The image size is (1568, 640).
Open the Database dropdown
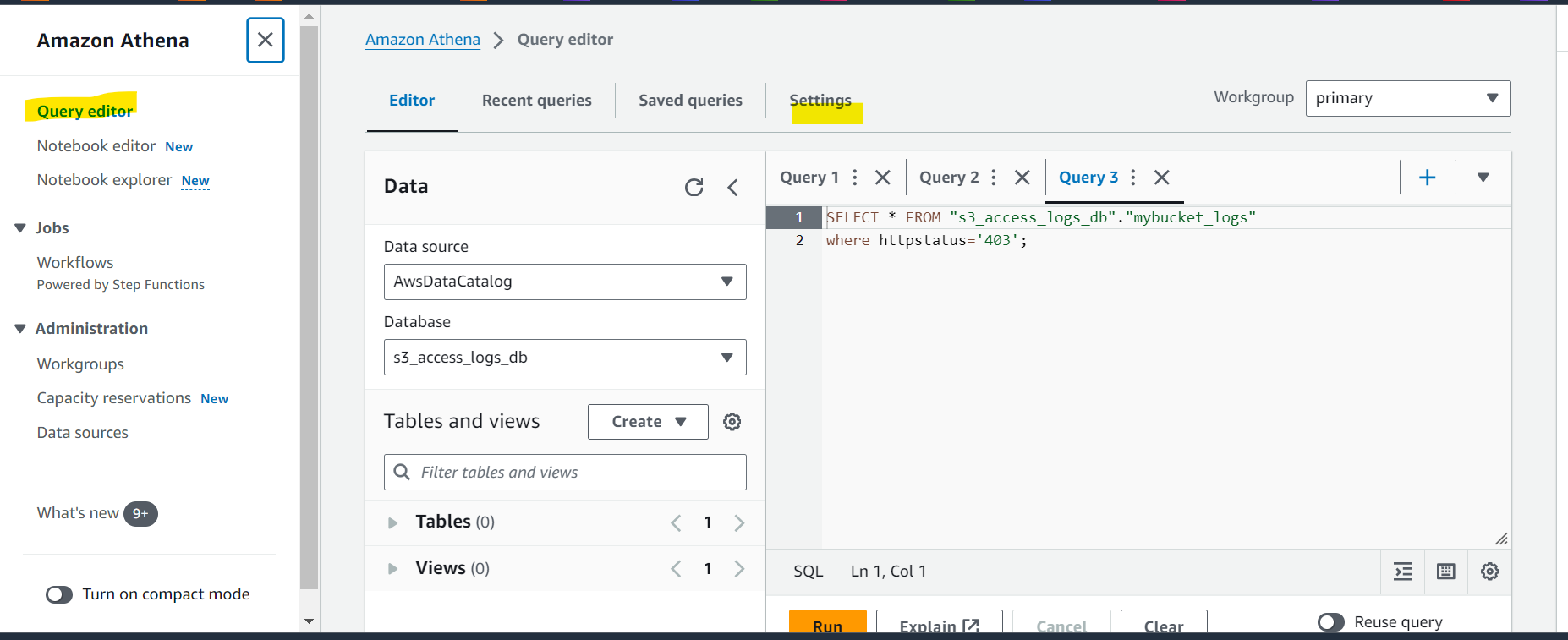(565, 357)
